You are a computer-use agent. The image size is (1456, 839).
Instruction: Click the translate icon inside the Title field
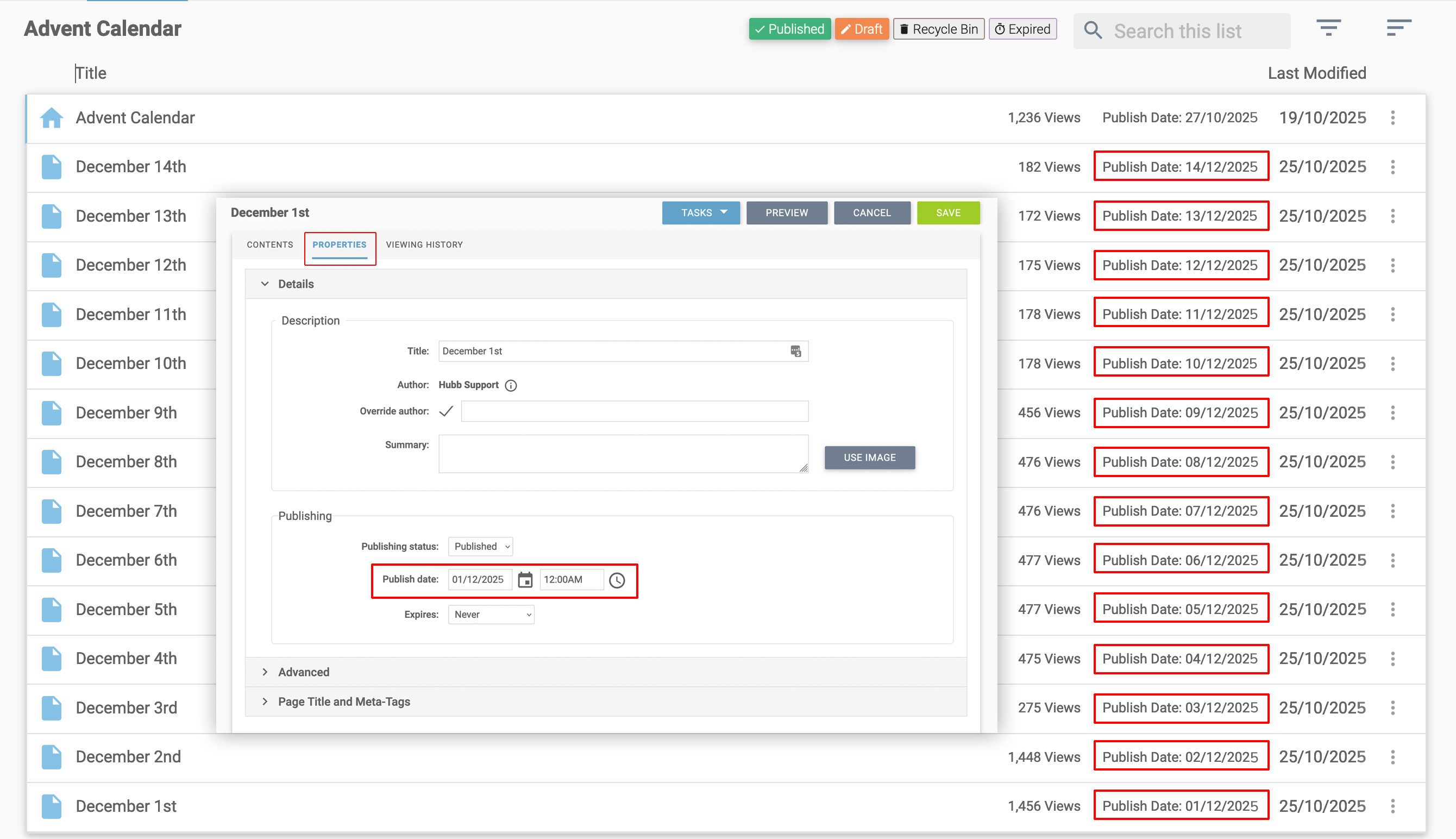click(x=795, y=351)
